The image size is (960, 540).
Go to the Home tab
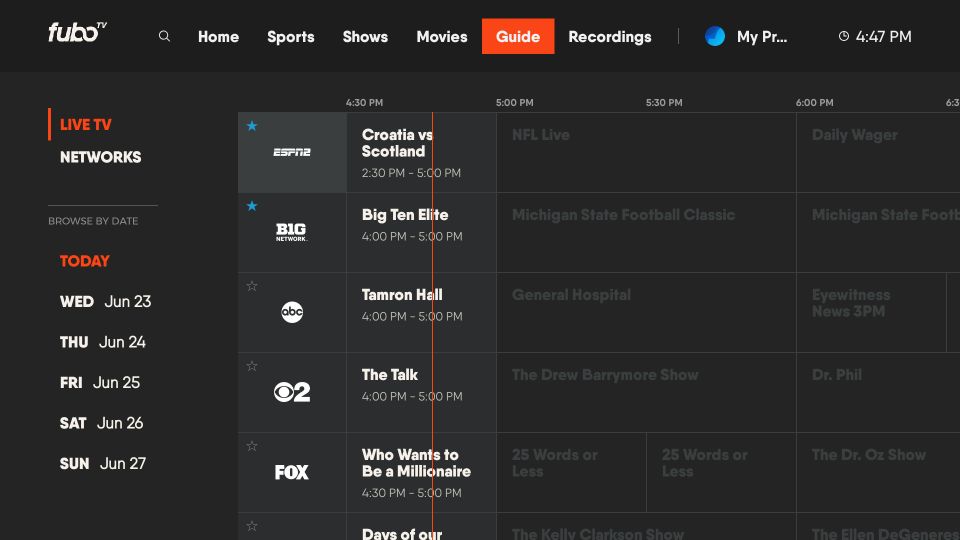[x=218, y=37]
